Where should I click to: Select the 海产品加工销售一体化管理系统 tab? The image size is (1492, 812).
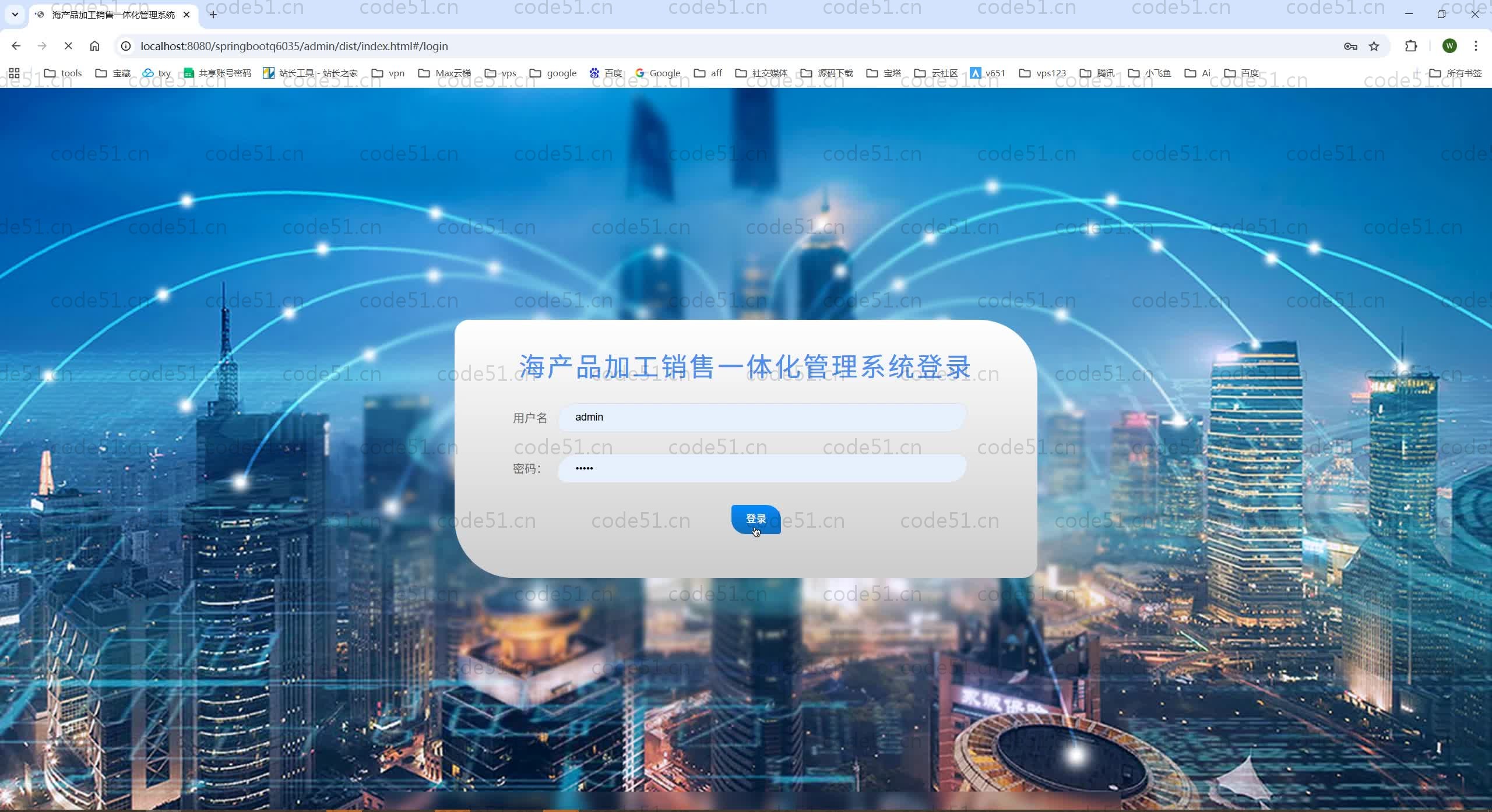pyautogui.click(x=112, y=15)
